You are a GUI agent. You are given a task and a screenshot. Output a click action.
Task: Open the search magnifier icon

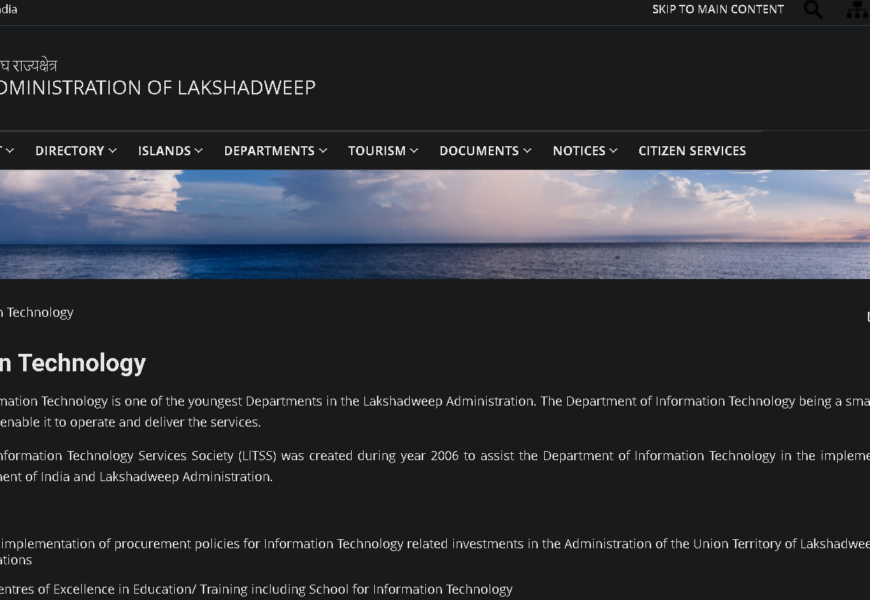click(813, 10)
